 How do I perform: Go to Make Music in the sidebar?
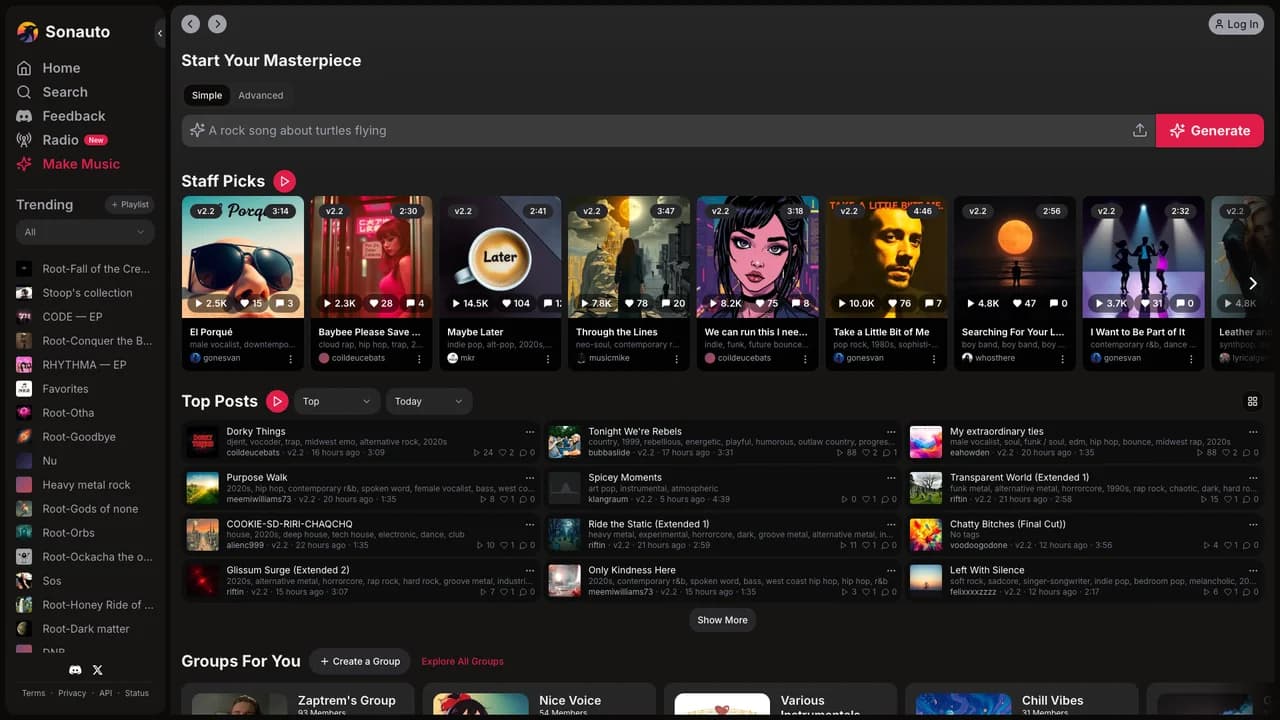point(81,164)
